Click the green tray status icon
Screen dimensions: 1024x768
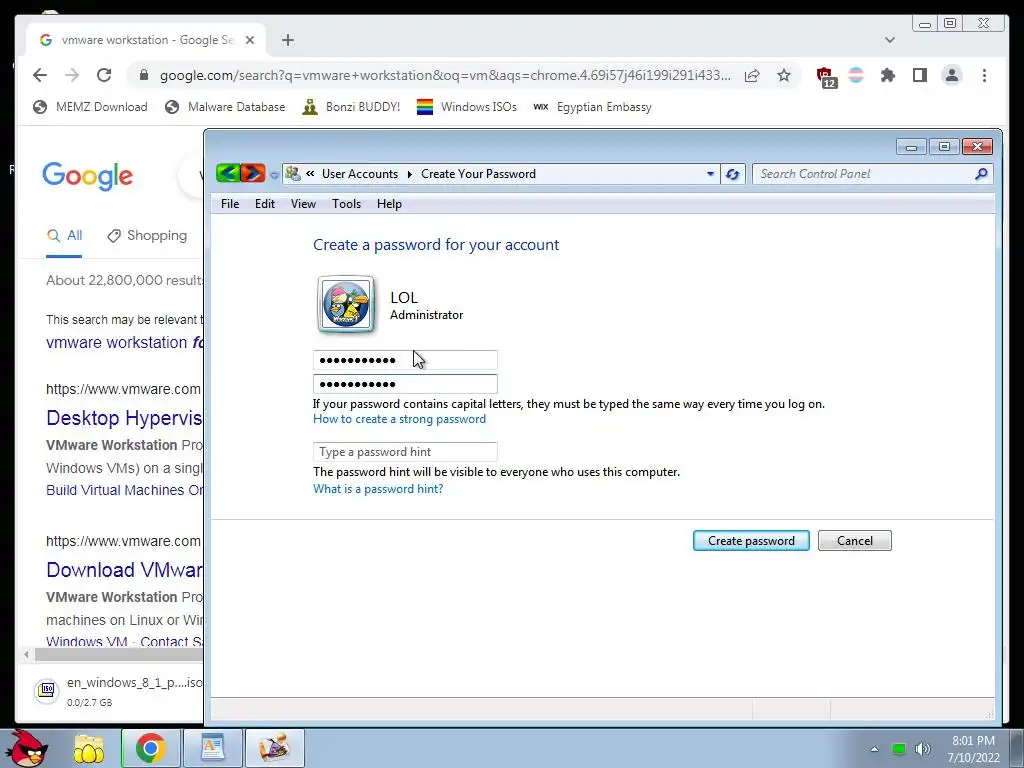tap(899, 749)
